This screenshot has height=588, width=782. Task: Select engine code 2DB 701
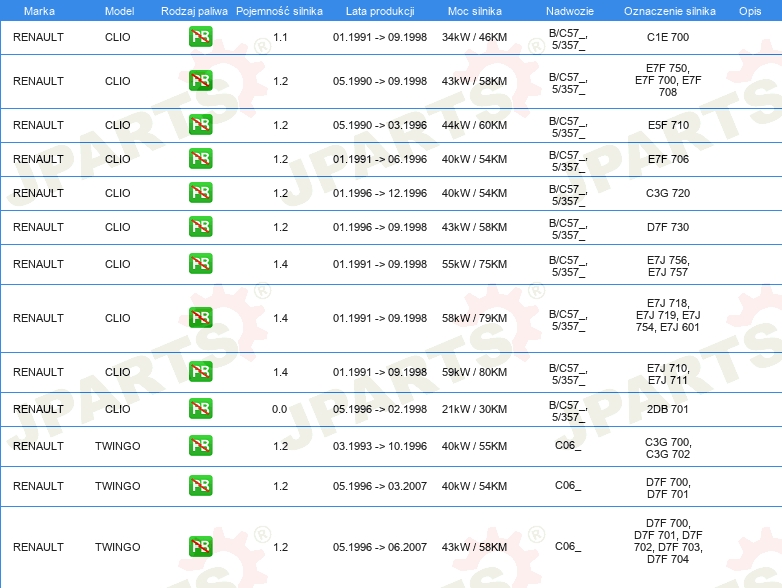point(668,409)
